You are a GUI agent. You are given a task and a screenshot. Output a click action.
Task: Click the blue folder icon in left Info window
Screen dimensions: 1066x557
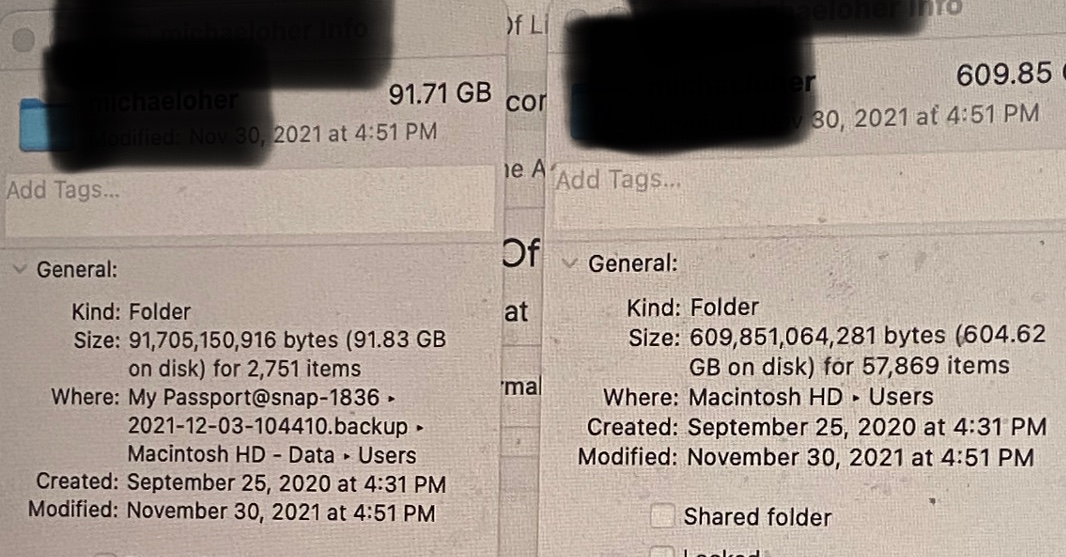35,124
